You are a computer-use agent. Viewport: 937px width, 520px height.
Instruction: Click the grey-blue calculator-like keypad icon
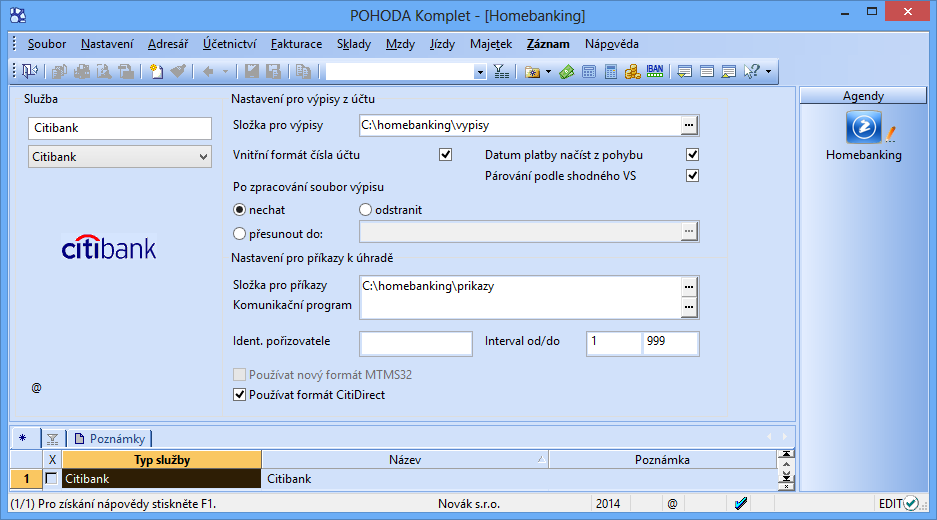tap(589, 72)
